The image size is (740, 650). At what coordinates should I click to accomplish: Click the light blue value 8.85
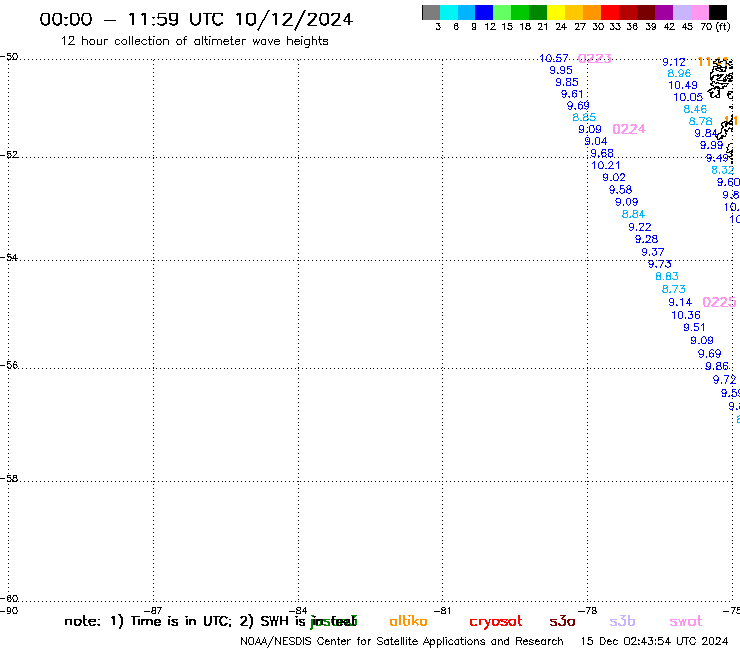584,117
